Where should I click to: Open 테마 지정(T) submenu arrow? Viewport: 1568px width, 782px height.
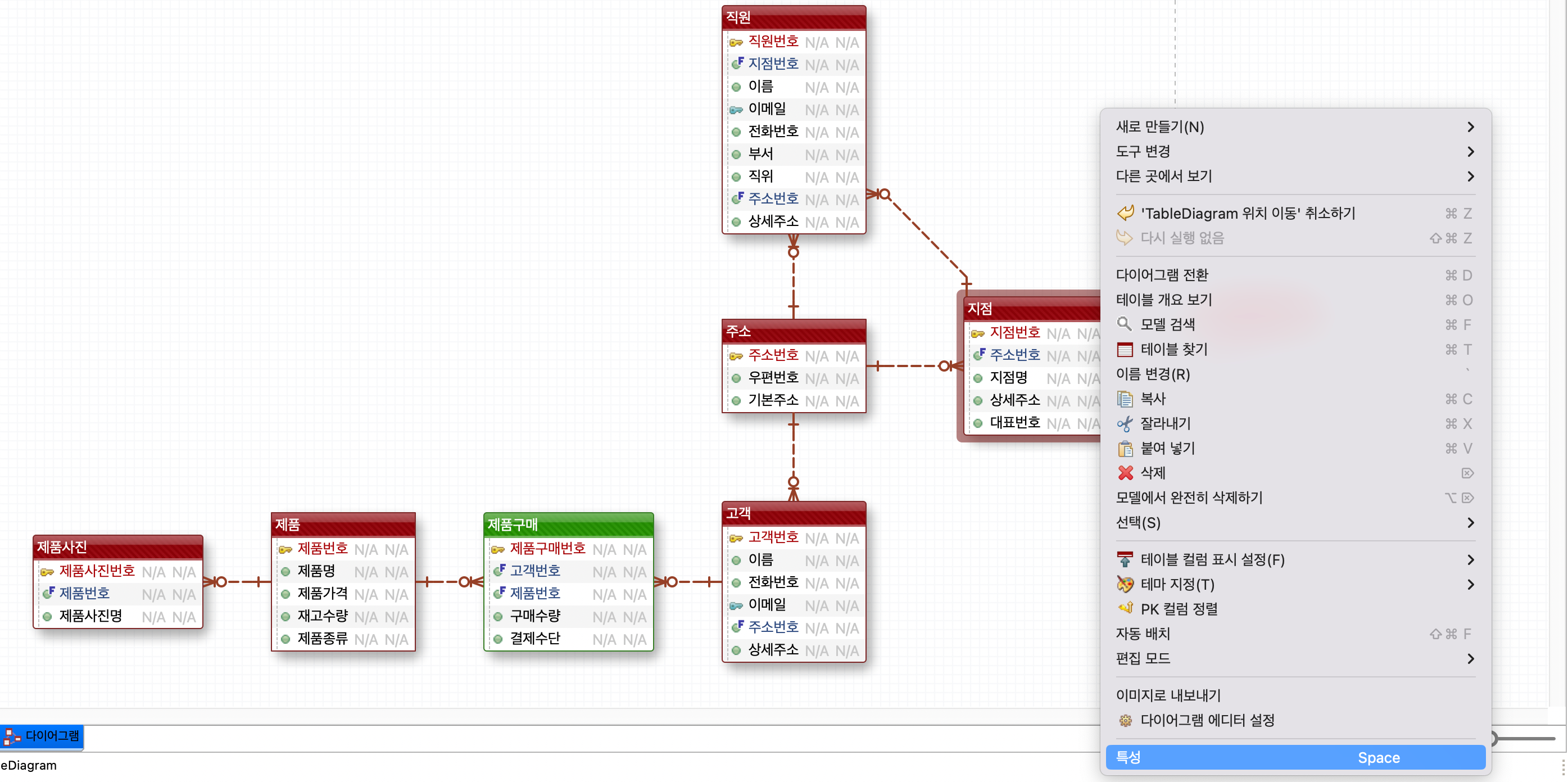(x=1471, y=585)
